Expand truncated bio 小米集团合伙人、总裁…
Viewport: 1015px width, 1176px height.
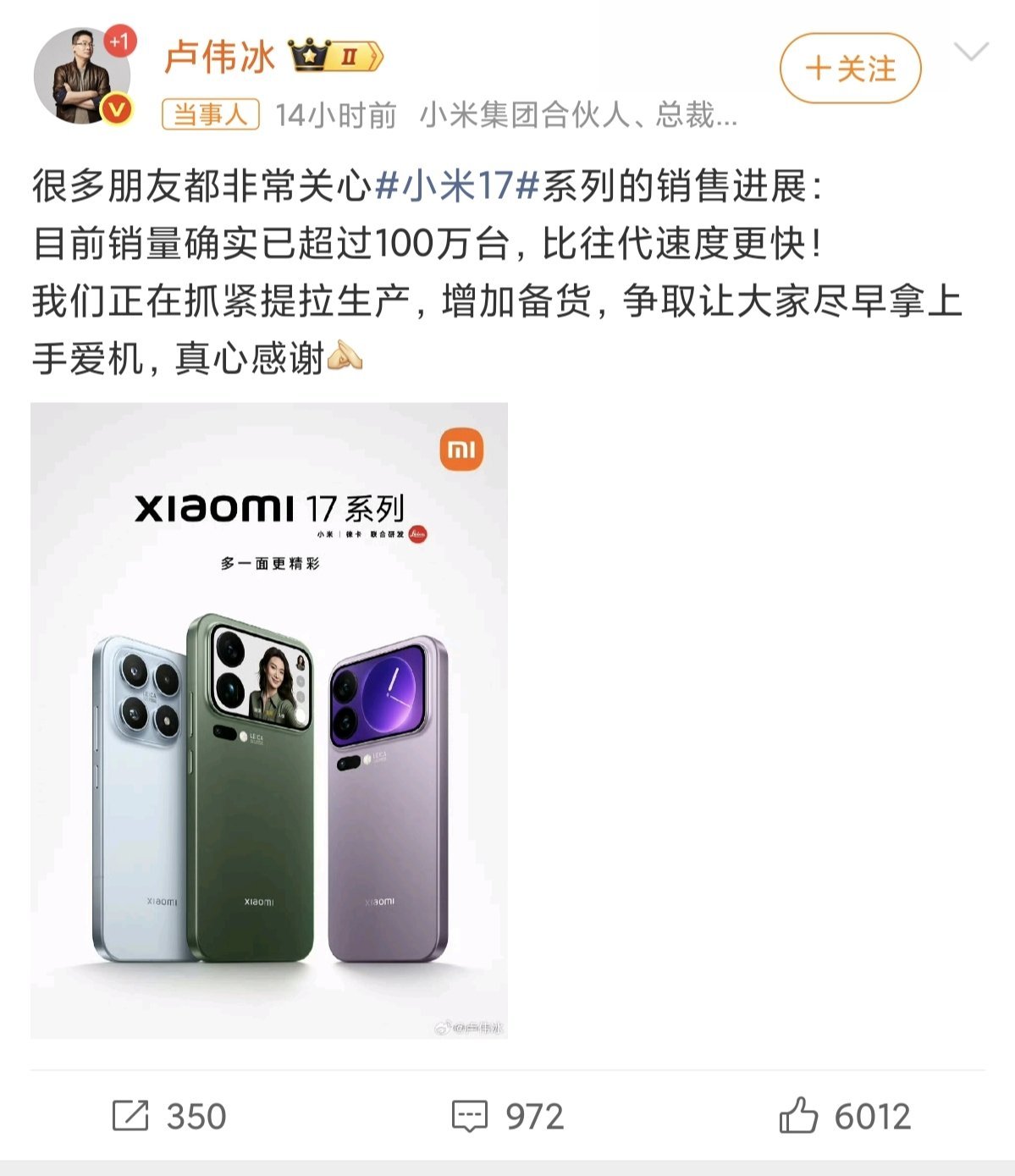(578, 114)
